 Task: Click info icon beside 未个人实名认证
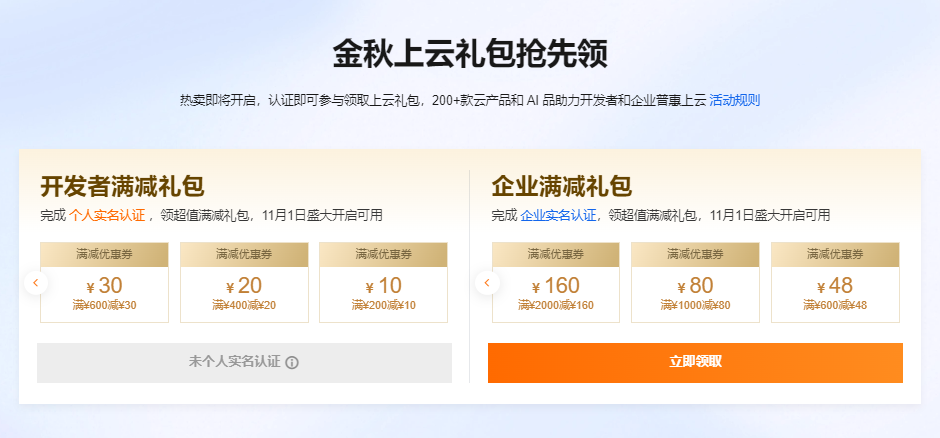tap(292, 363)
